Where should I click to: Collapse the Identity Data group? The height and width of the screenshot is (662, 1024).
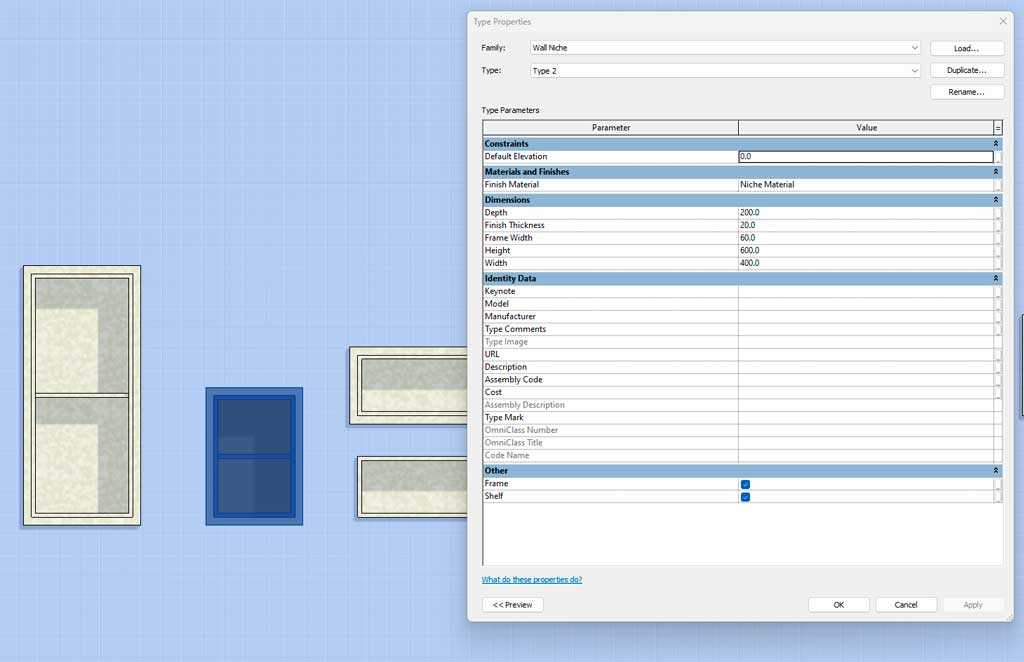[x=996, y=278]
